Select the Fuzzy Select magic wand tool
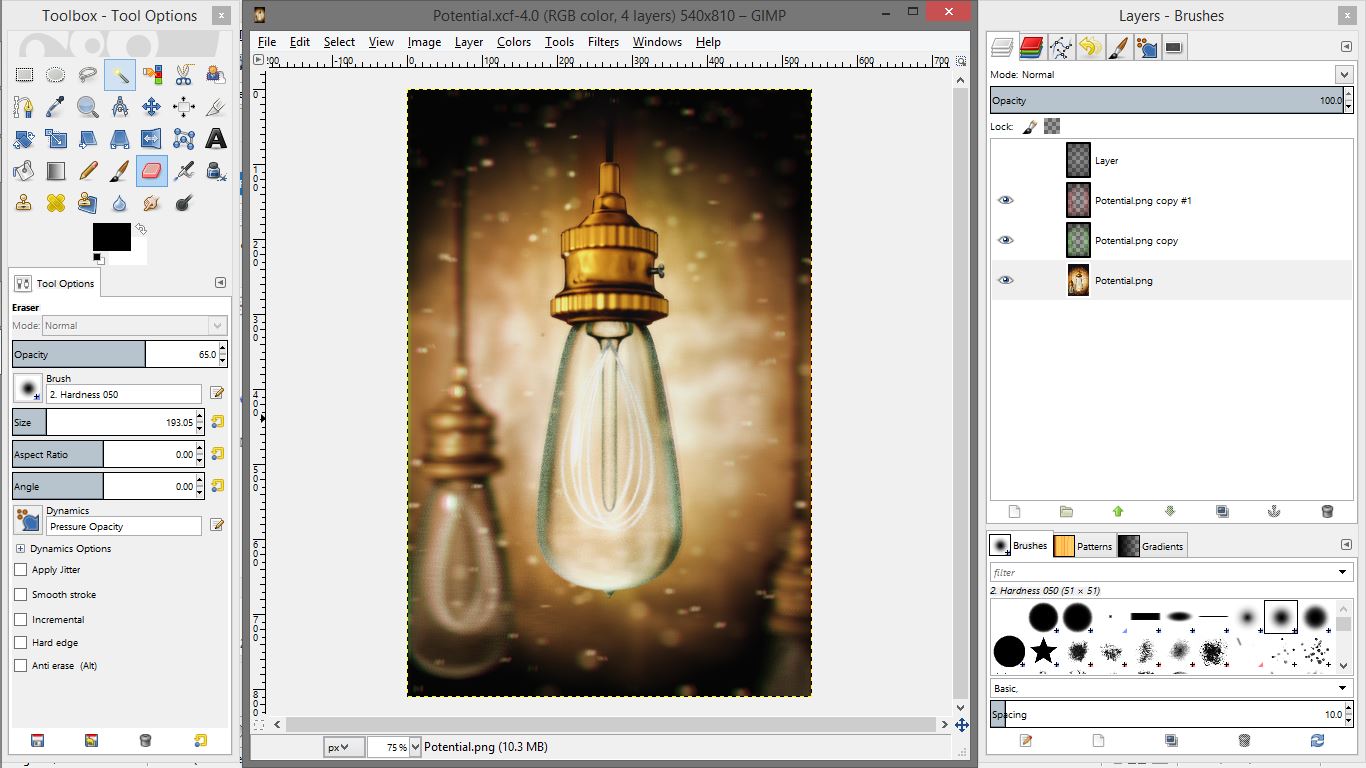Screen dimensions: 1366x768 (x=120, y=74)
